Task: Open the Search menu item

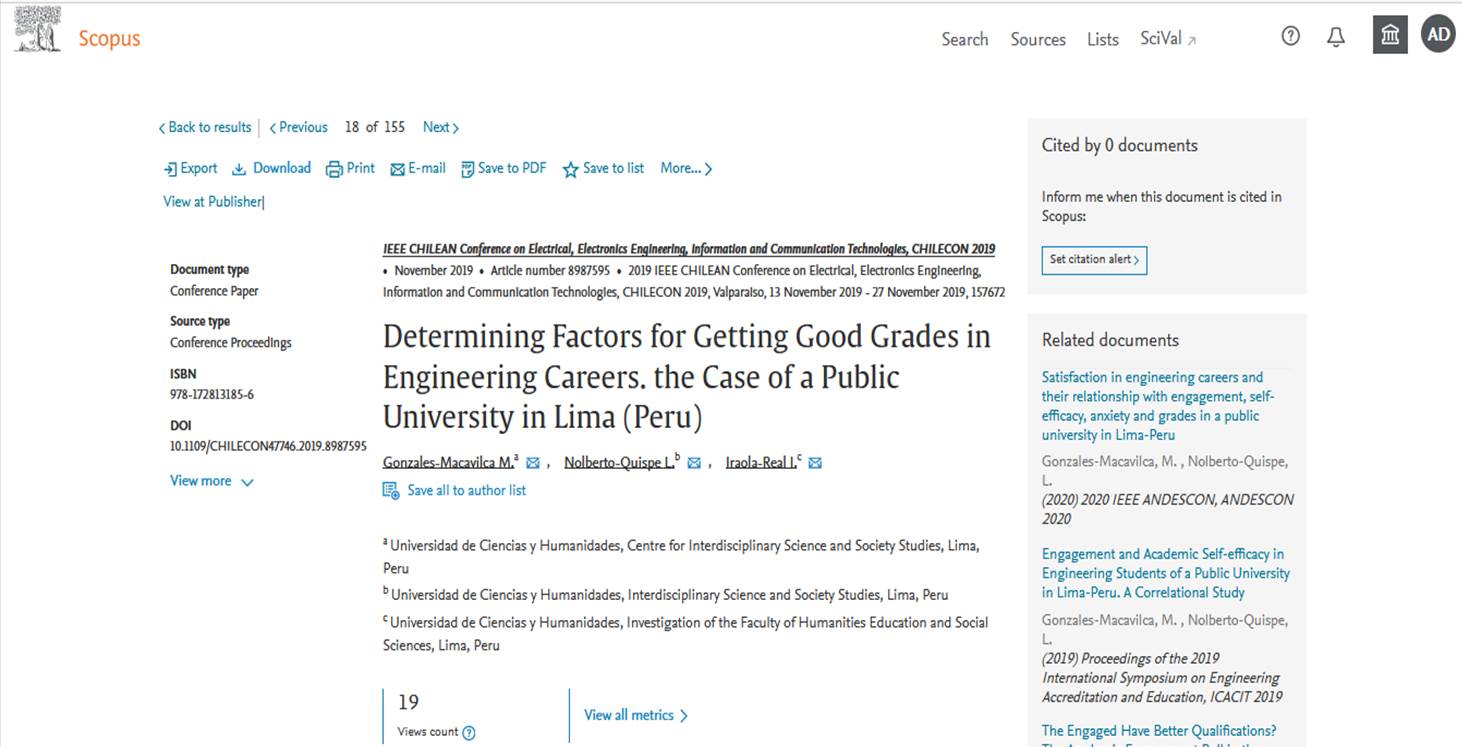Action: point(964,39)
